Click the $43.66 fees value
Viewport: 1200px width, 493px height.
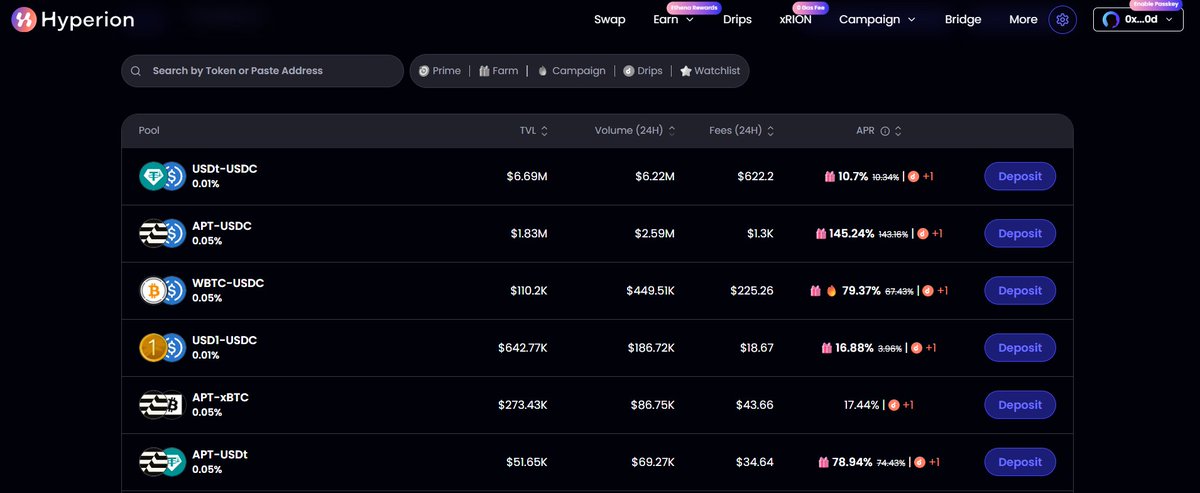click(x=753, y=405)
